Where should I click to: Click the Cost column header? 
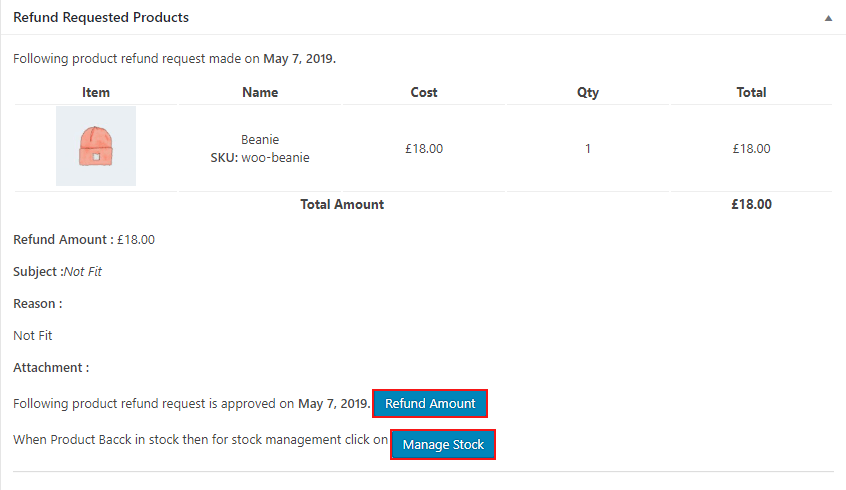click(x=424, y=92)
